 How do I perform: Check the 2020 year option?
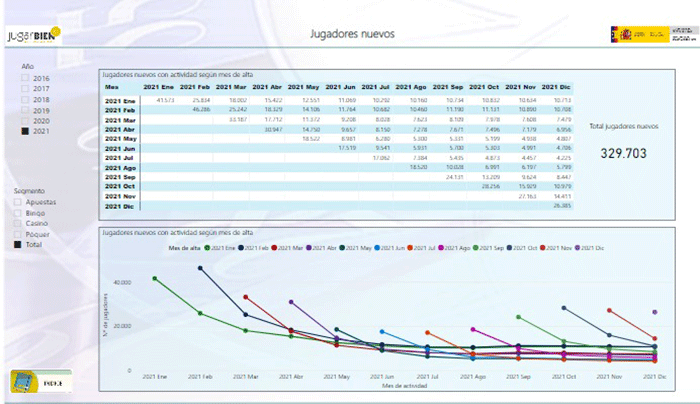coord(25,121)
